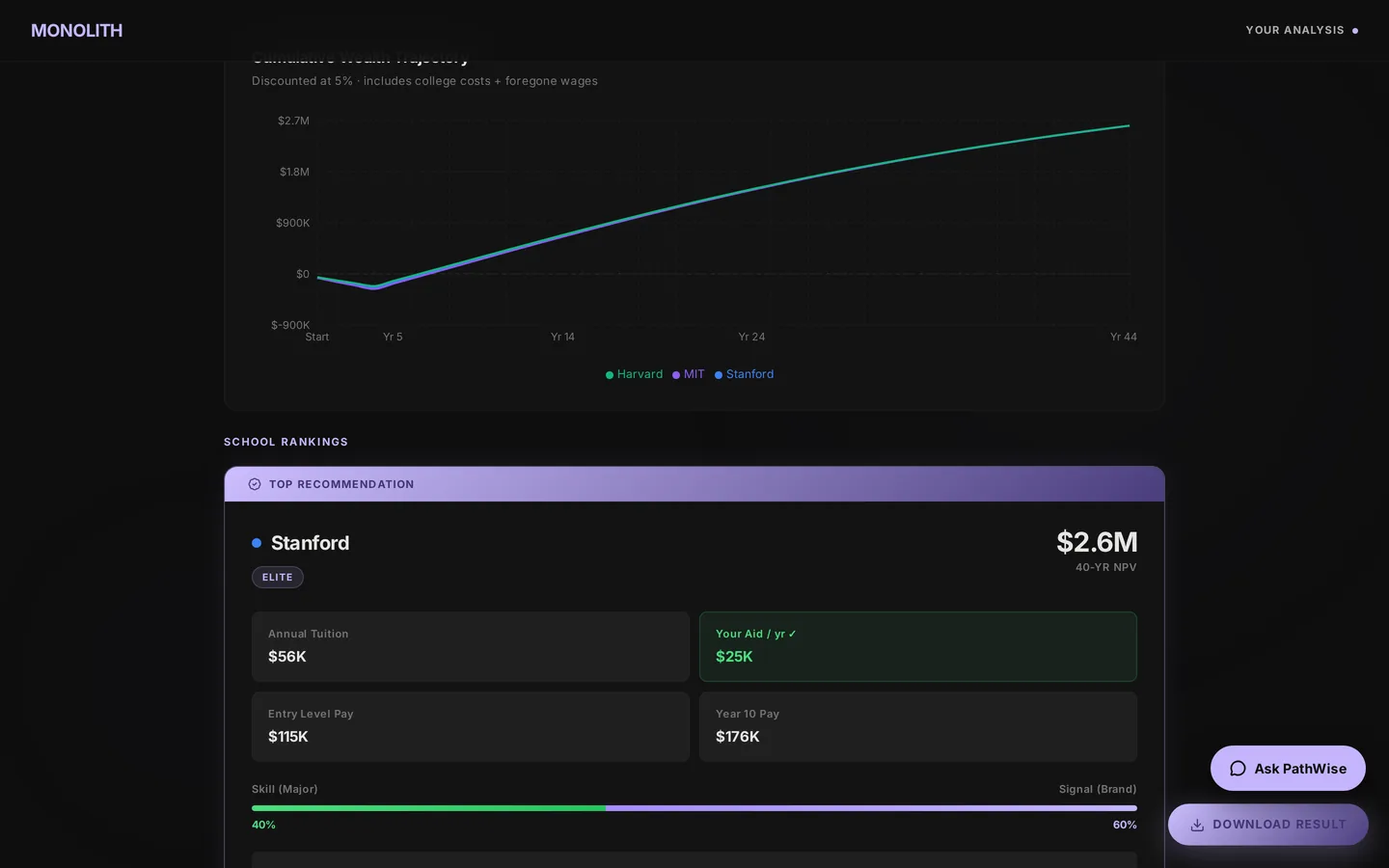The image size is (1389, 868).
Task: Click the ELITE badge
Action: point(278,578)
